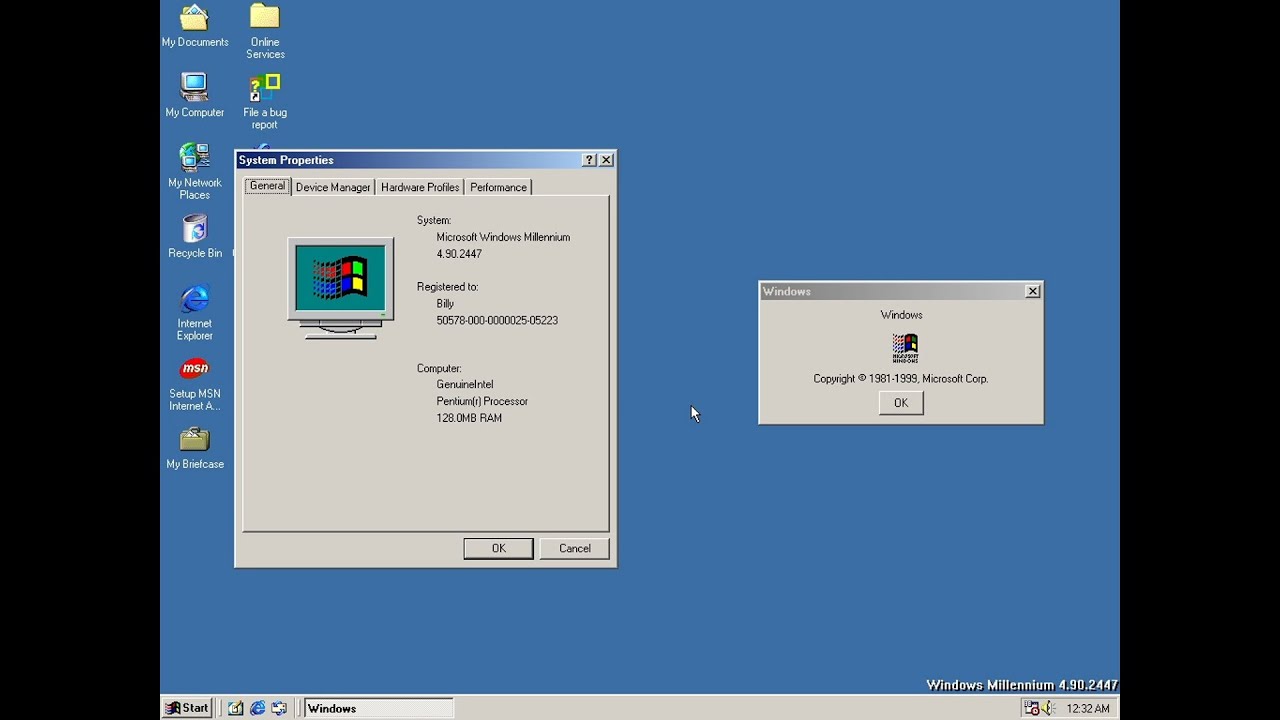The height and width of the screenshot is (720, 1280).
Task: Click the Windows flag logo in the Windows dialog
Action: click(x=905, y=348)
